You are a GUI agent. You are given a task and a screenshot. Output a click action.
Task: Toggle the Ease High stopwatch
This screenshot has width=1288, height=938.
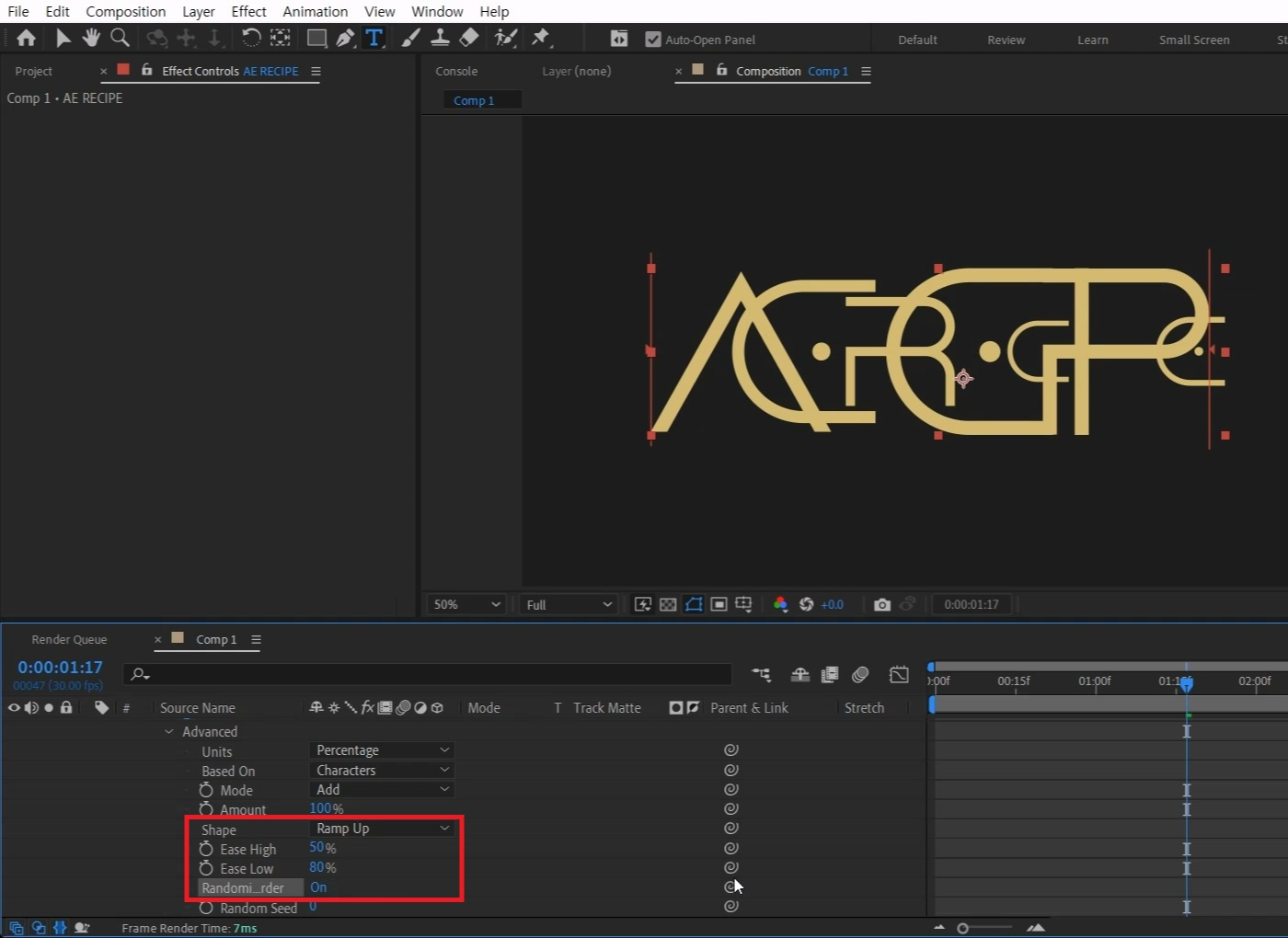(x=206, y=849)
